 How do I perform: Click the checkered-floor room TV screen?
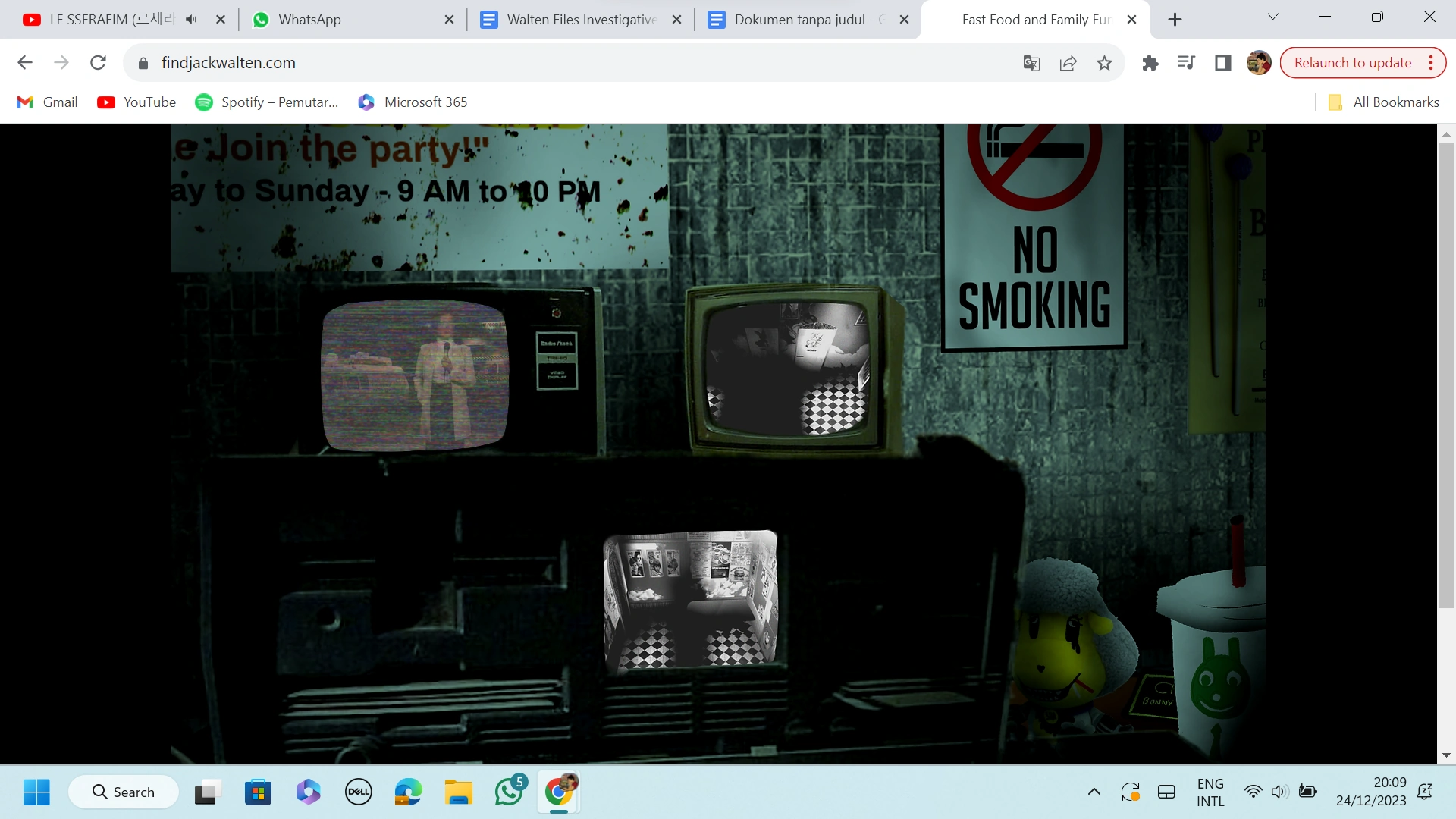pyautogui.click(x=690, y=601)
